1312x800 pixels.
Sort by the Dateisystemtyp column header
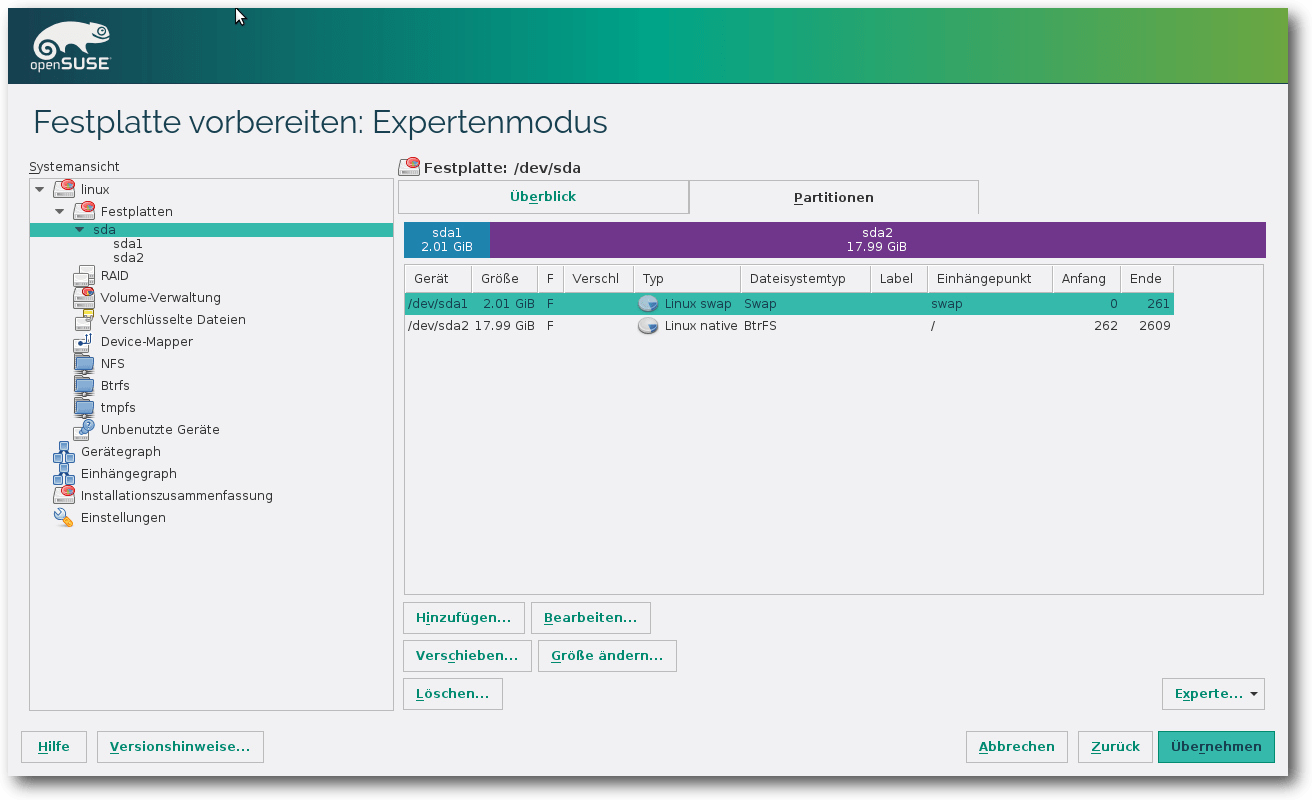(805, 279)
